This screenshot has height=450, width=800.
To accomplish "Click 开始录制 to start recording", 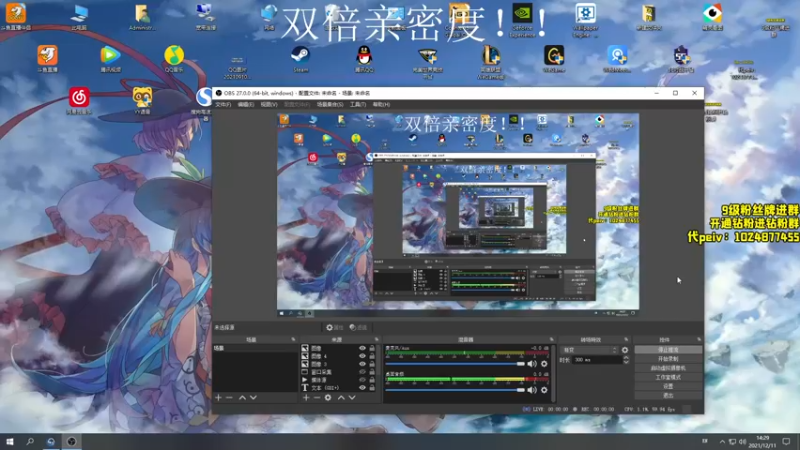I will click(668, 359).
